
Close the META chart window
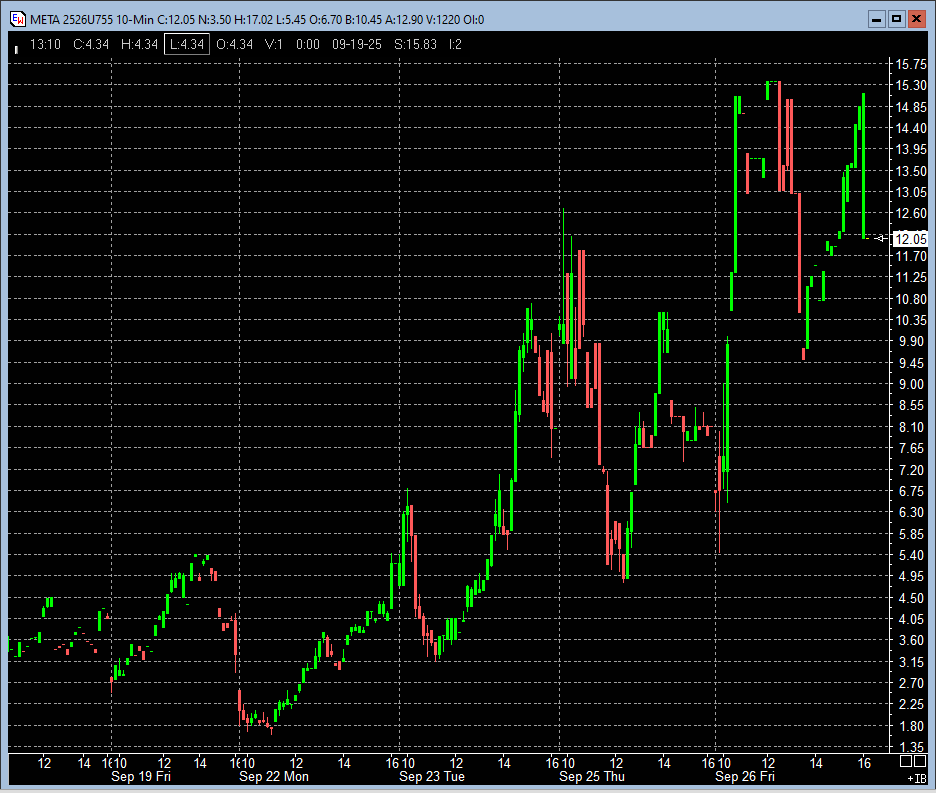pyautogui.click(x=917, y=18)
